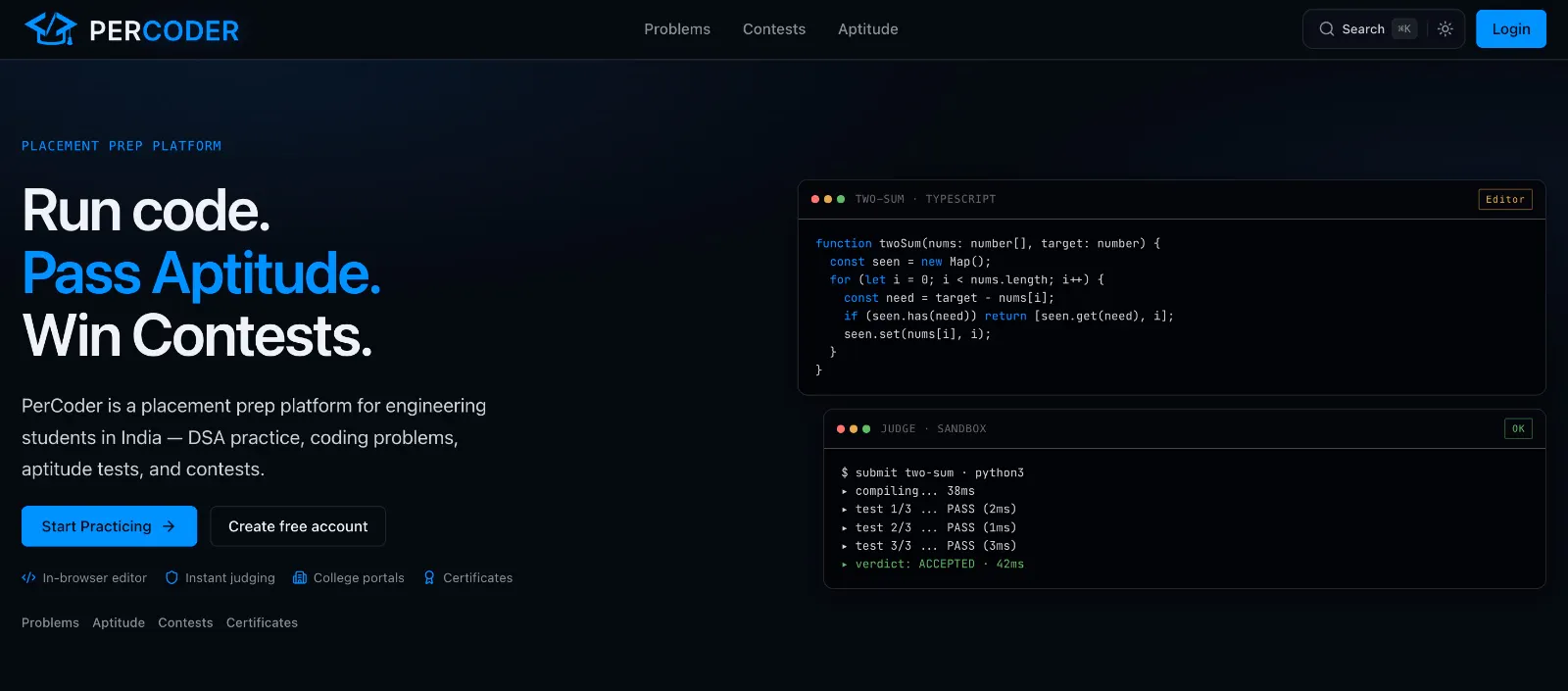Click '$ submit two-sum · python3' line
Image resolution: width=1568 pixels, height=691 pixels.
[x=932, y=472]
